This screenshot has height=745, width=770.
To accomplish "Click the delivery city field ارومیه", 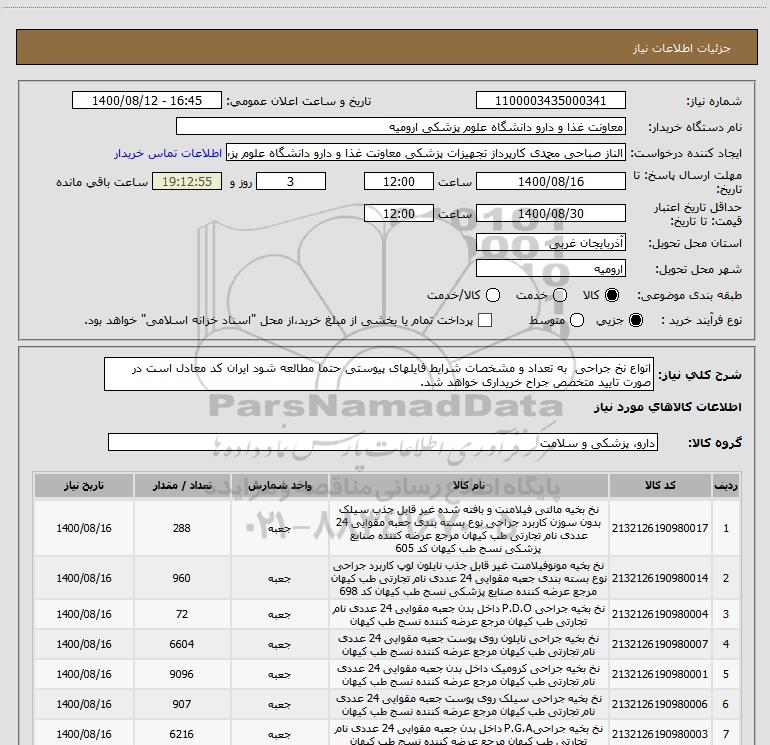I will 551,269.
